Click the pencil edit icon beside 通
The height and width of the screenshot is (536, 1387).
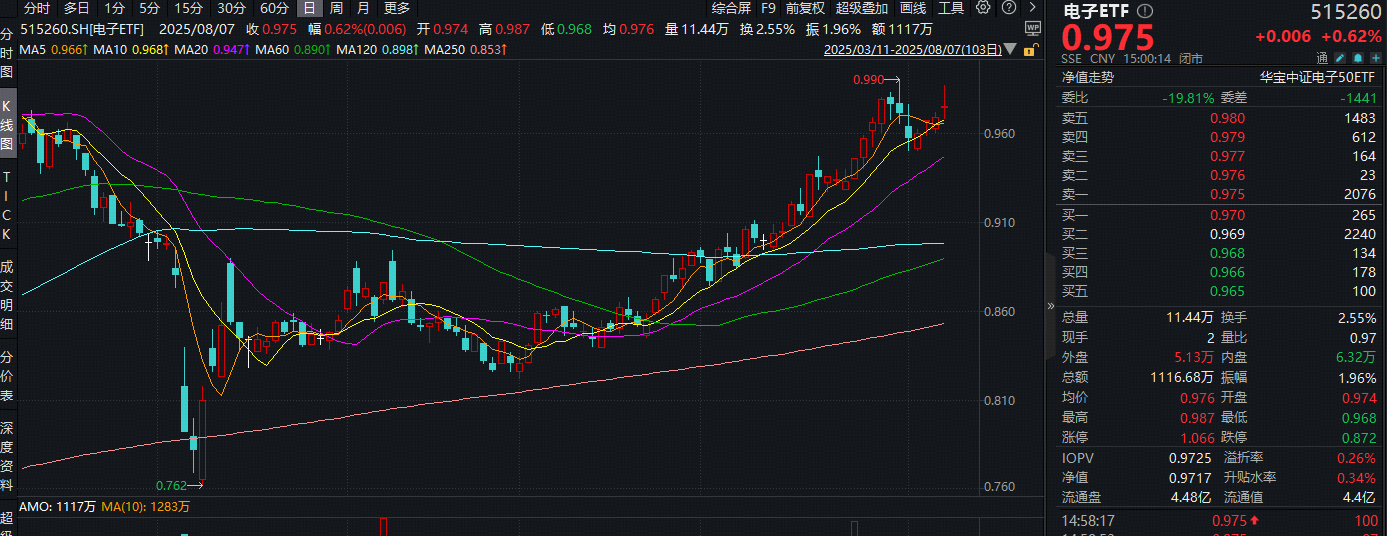(x=1342, y=58)
